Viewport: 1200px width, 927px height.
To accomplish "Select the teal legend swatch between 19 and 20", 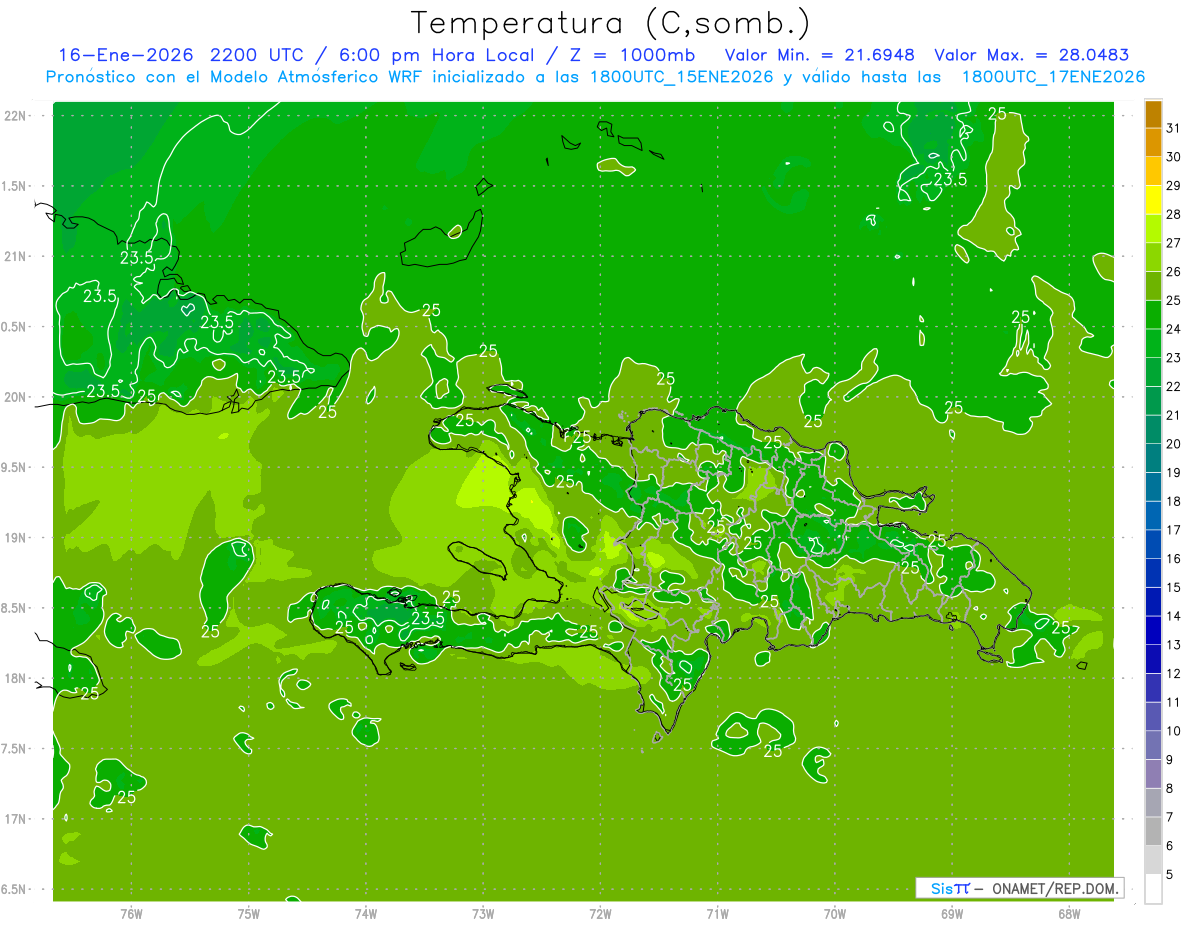I will coord(1154,459).
